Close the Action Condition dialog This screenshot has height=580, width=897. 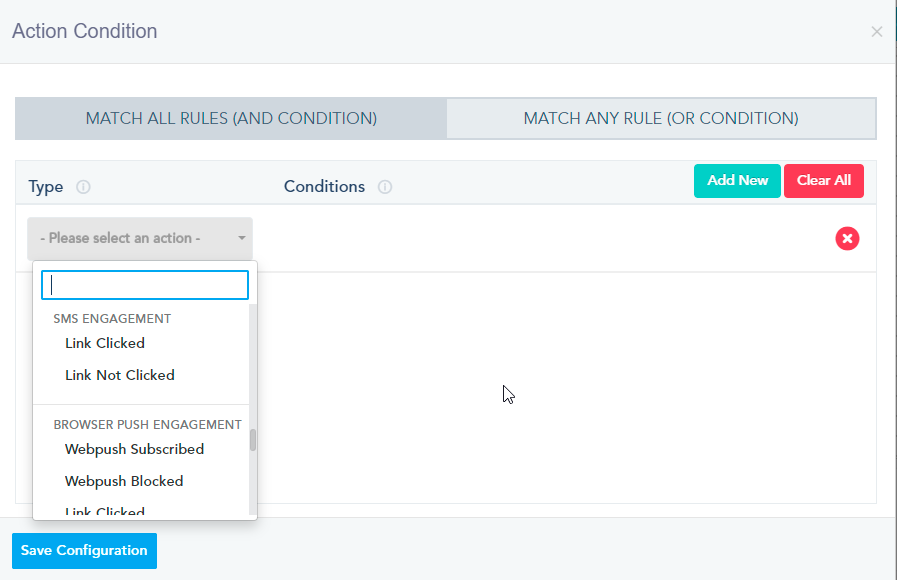click(876, 32)
